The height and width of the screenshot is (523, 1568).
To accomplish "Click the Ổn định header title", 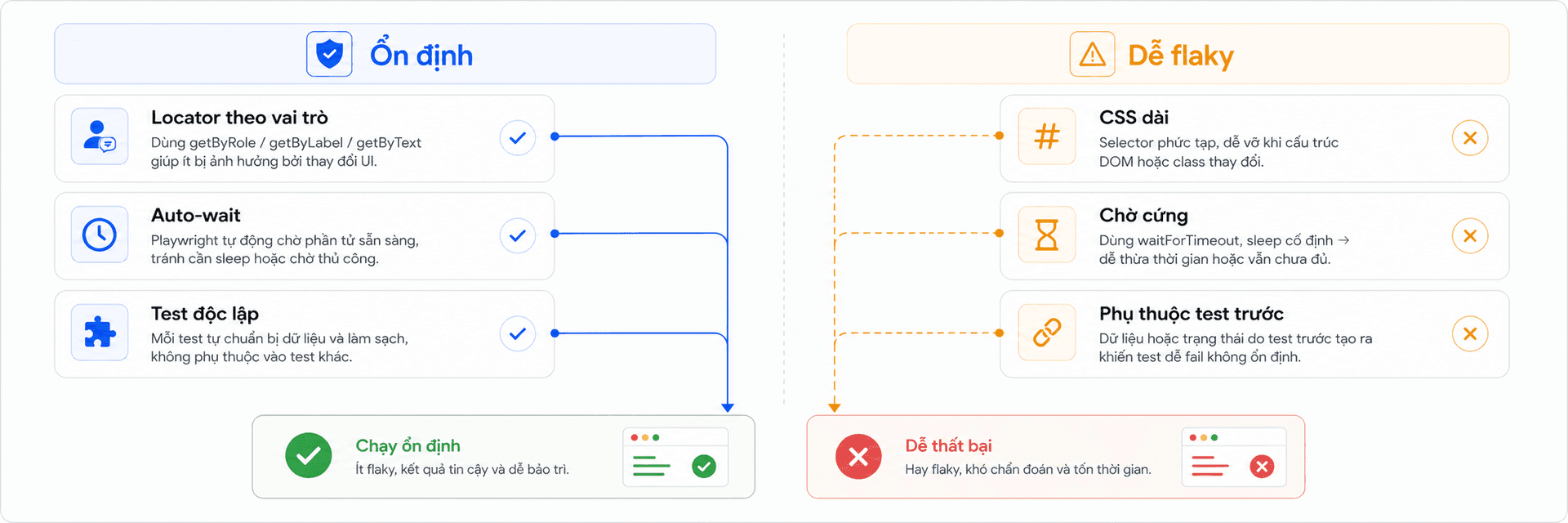I will click(421, 55).
